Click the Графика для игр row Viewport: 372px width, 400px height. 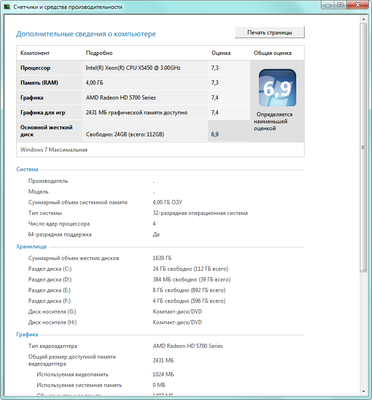[x=133, y=113]
